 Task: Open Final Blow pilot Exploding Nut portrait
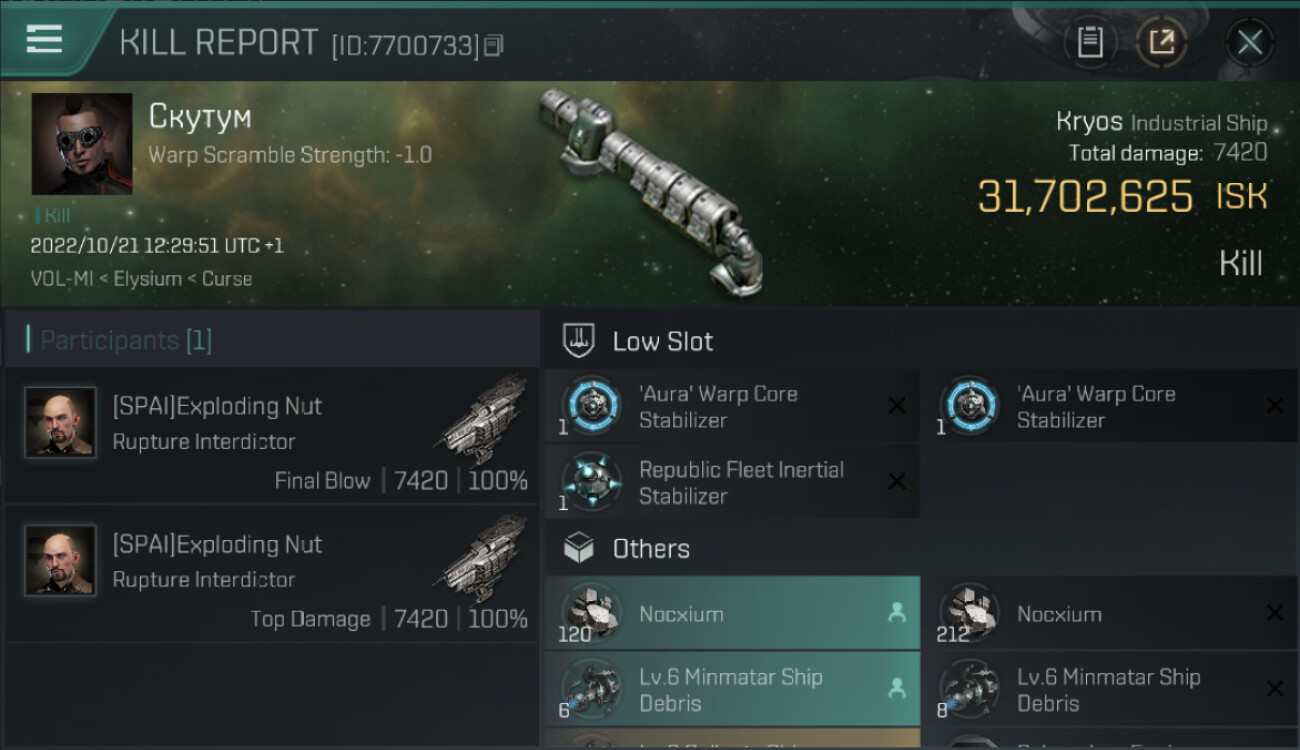tap(60, 423)
